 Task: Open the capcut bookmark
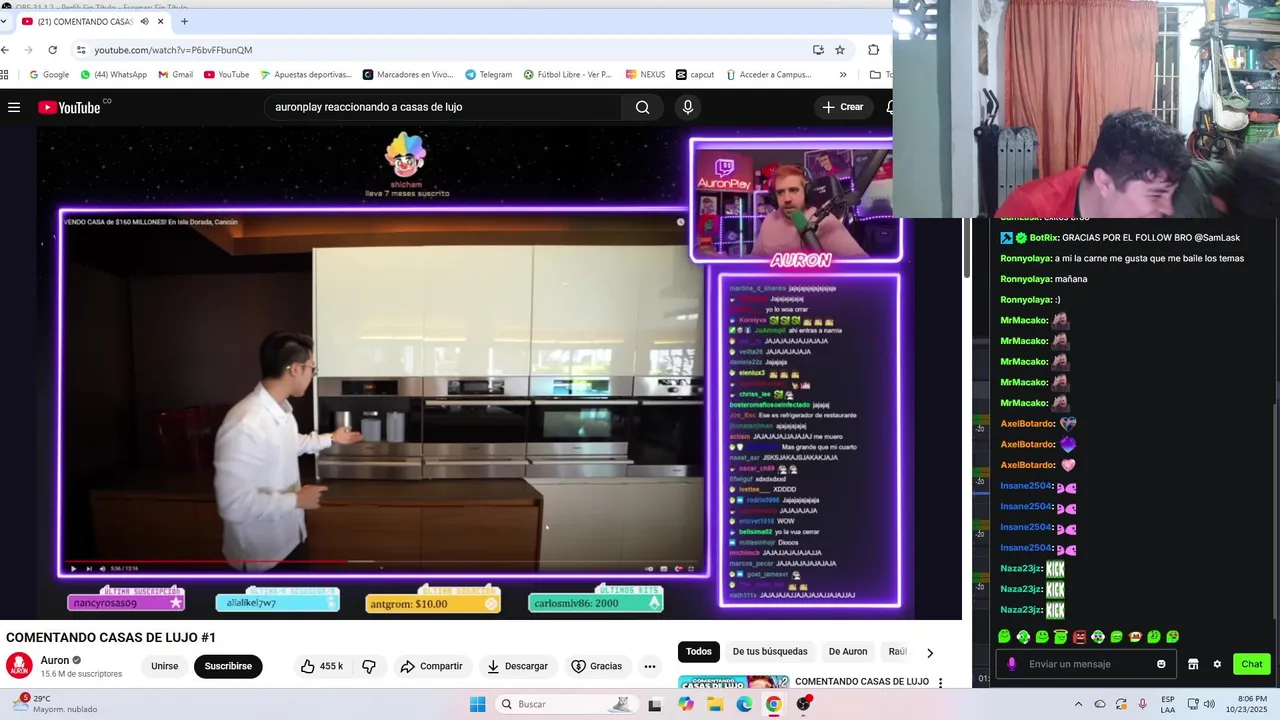[x=695, y=74]
